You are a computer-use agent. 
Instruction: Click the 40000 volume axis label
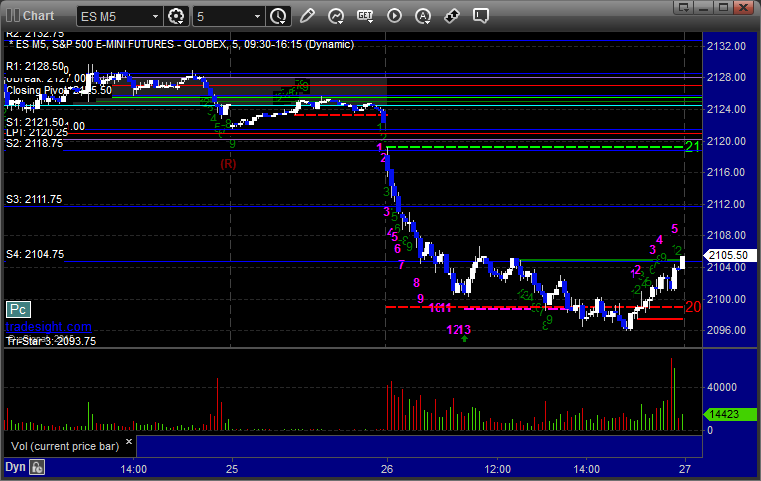coord(722,387)
